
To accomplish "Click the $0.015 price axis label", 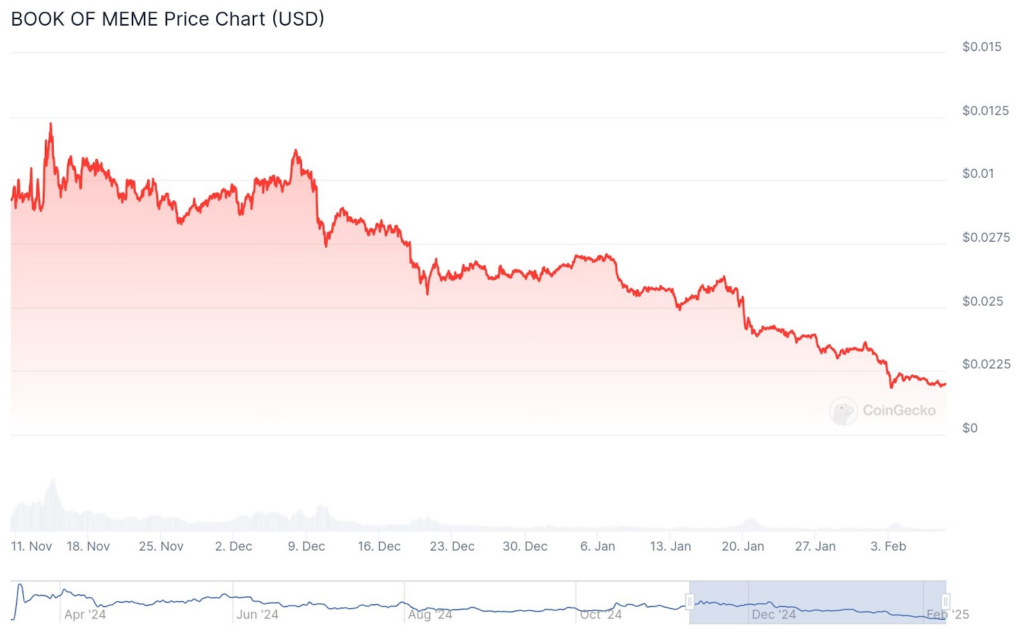I will 982,47.
